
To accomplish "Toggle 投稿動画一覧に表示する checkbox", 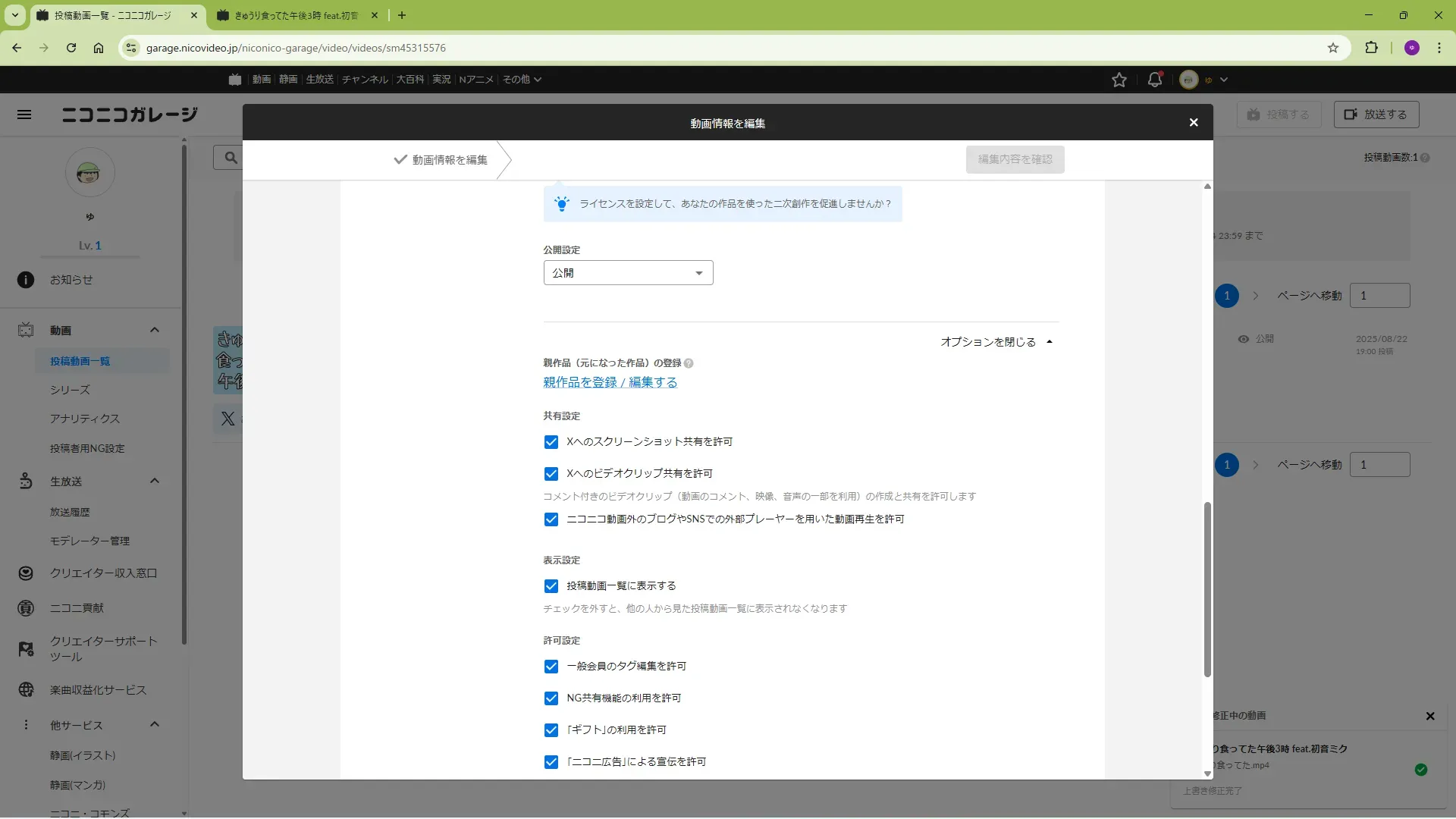I will point(551,586).
